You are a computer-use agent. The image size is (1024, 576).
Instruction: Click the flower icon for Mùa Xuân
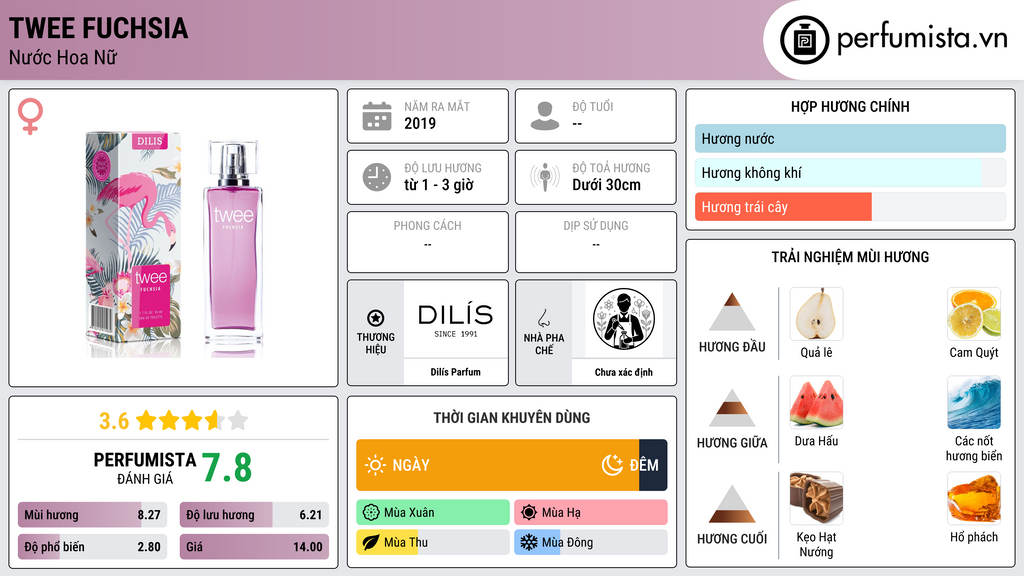371,512
